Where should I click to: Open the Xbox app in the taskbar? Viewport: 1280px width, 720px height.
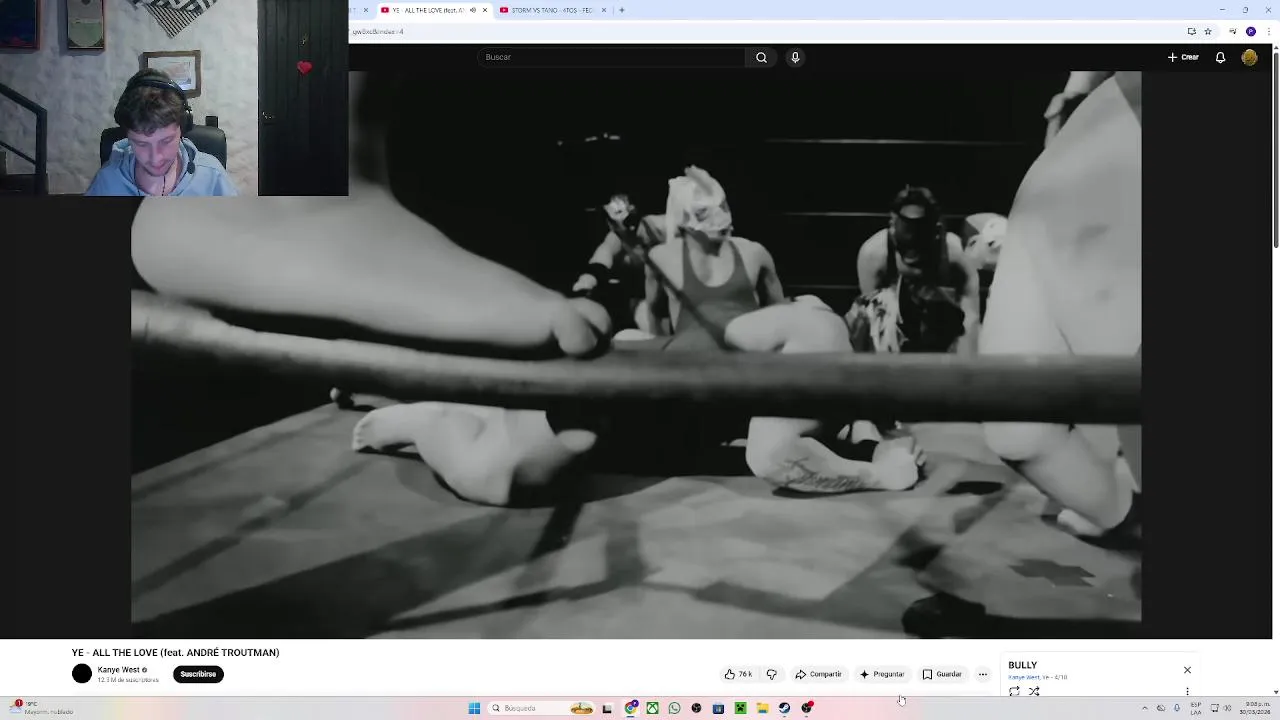[x=652, y=708]
